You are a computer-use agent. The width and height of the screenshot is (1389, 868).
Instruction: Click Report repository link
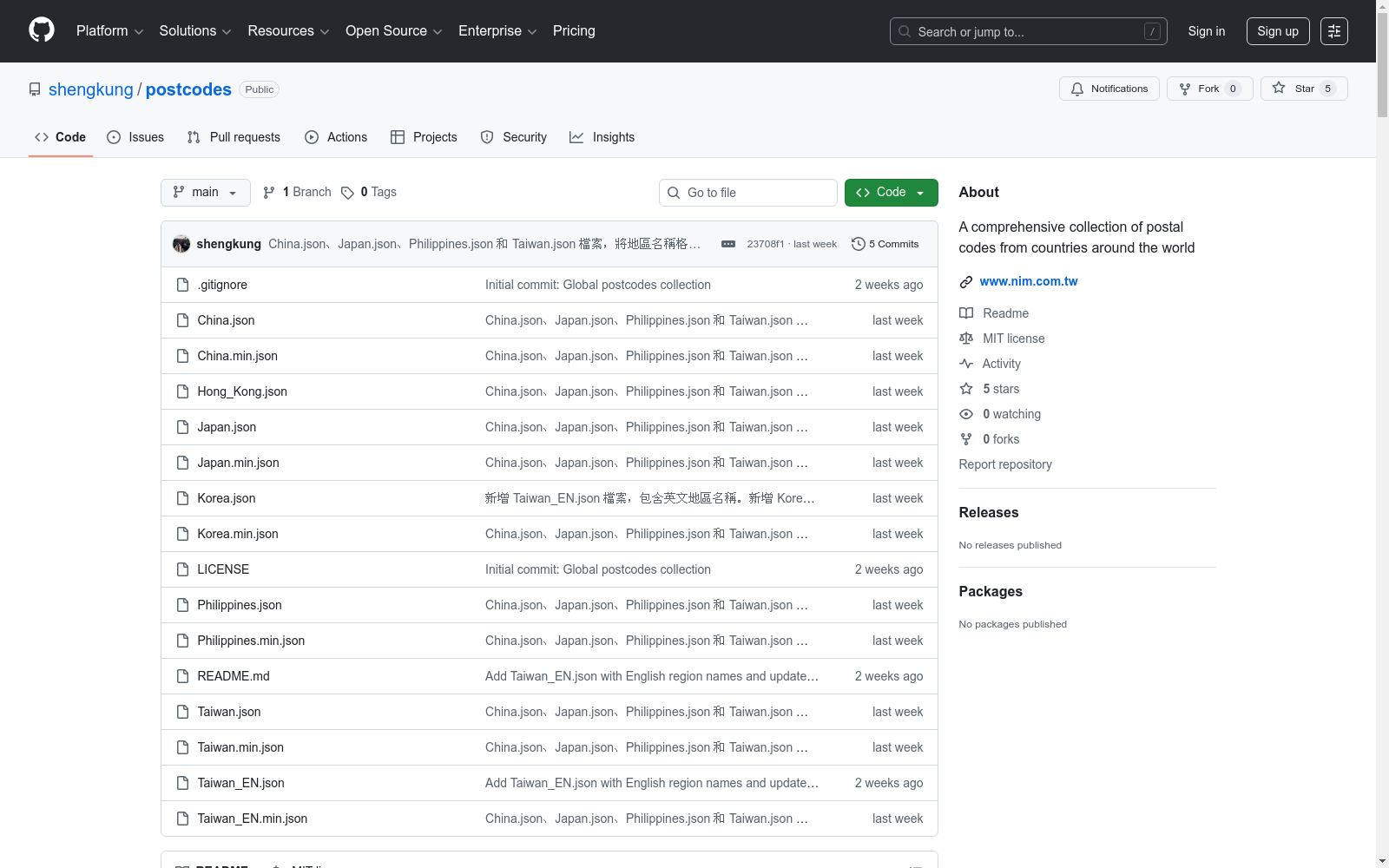click(x=1005, y=464)
